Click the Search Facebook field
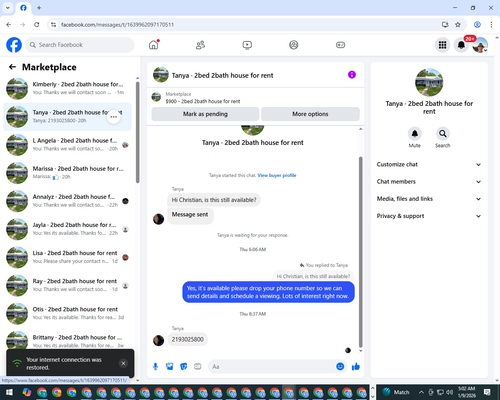The width and height of the screenshot is (500, 400). click(x=80, y=45)
